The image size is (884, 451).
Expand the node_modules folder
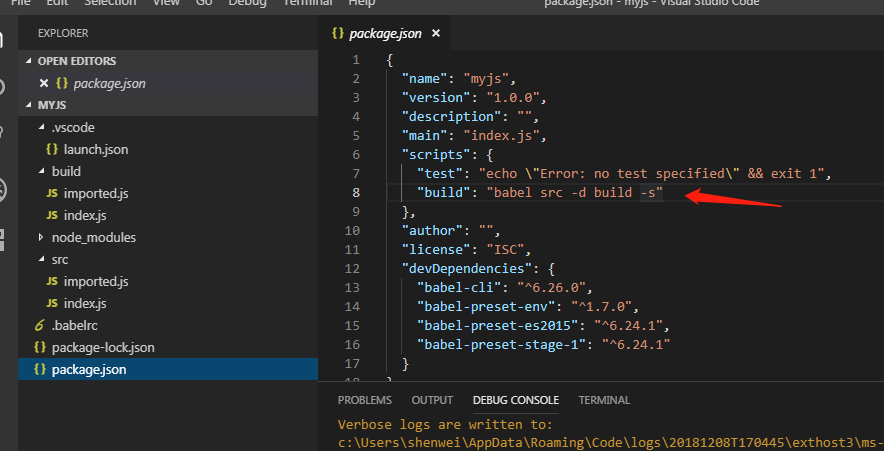[x=168, y=237]
